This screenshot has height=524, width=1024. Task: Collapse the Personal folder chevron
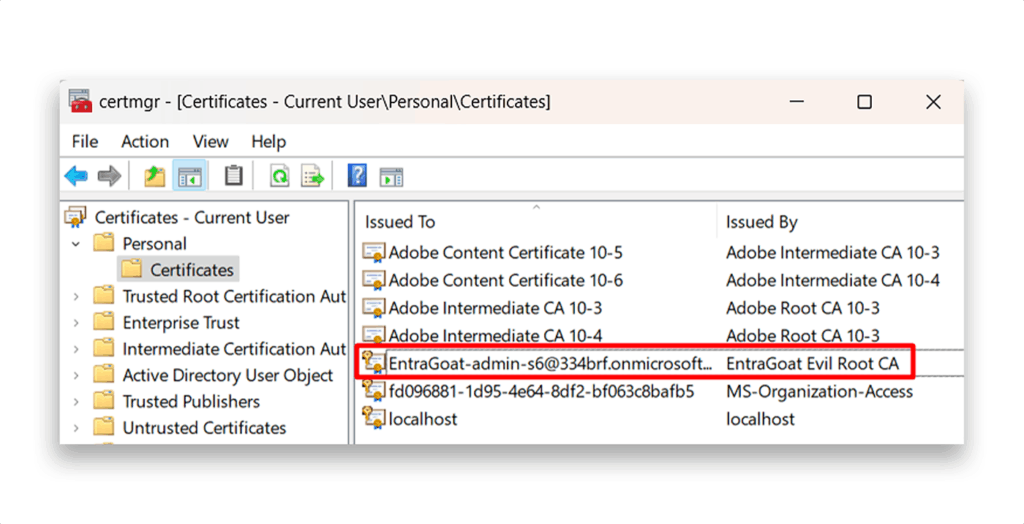point(76,244)
